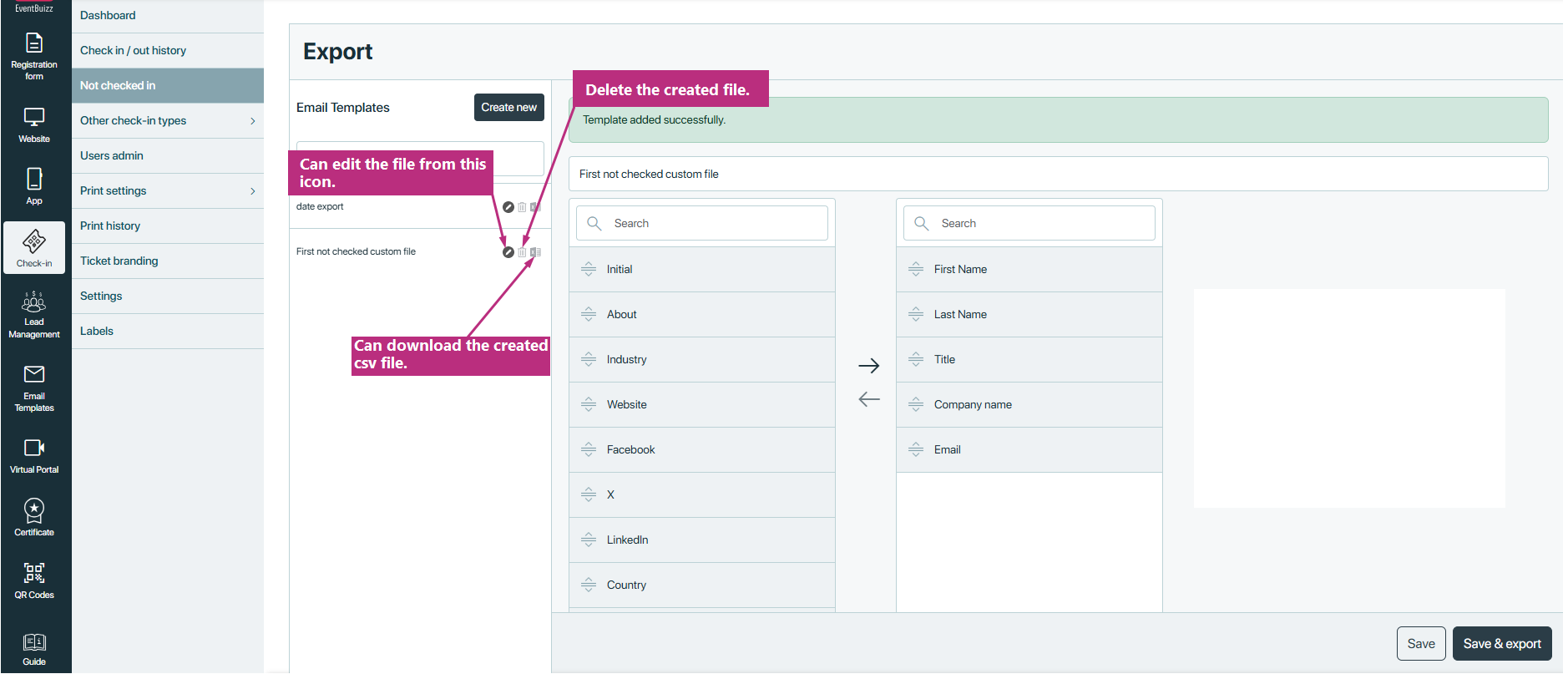Image resolution: width=1568 pixels, height=674 pixels.
Task: Edit the date export template
Action: click(x=508, y=207)
